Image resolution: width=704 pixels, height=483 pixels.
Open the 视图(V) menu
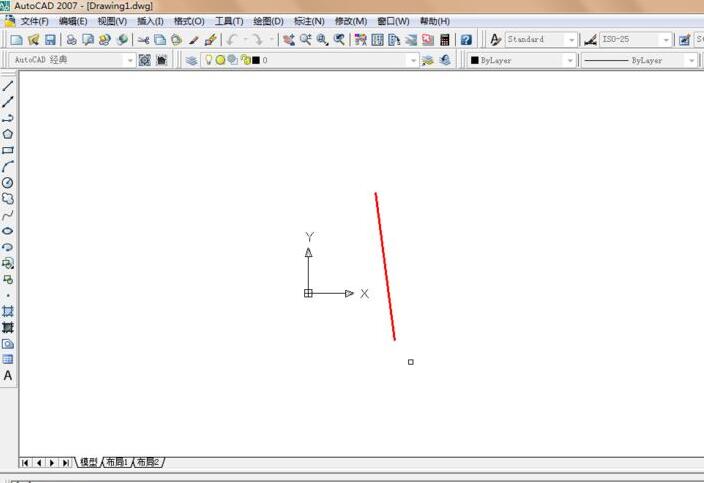click(x=112, y=21)
